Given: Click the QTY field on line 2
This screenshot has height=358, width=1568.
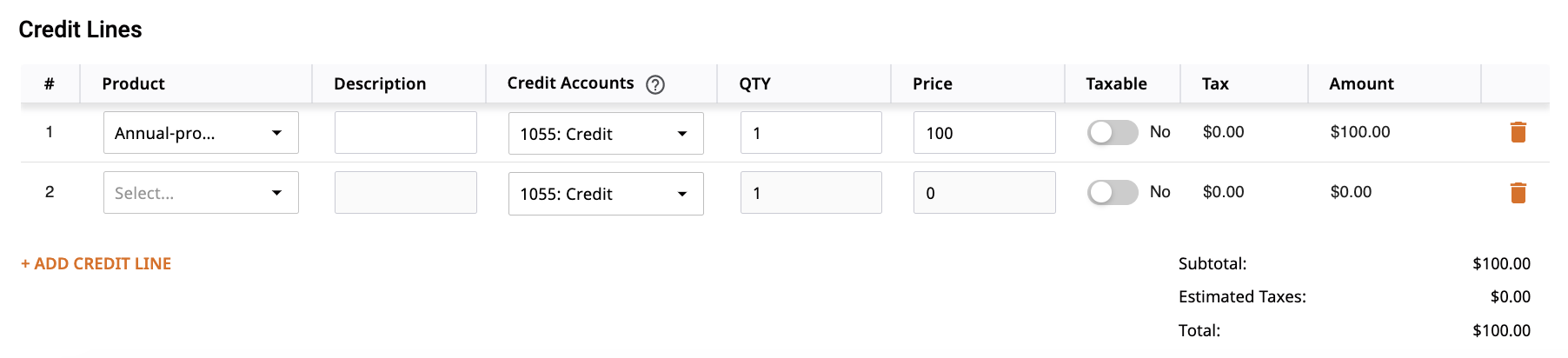Looking at the screenshot, I should pyautogui.click(x=811, y=193).
